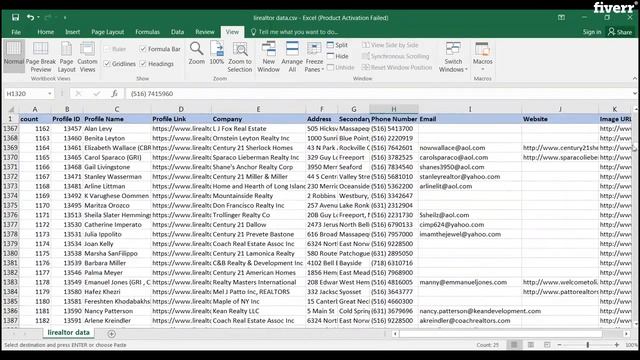Viewport: 640px width, 360px height.
Task: Click horizontal scrollbar right arrow
Action: pos(626,334)
